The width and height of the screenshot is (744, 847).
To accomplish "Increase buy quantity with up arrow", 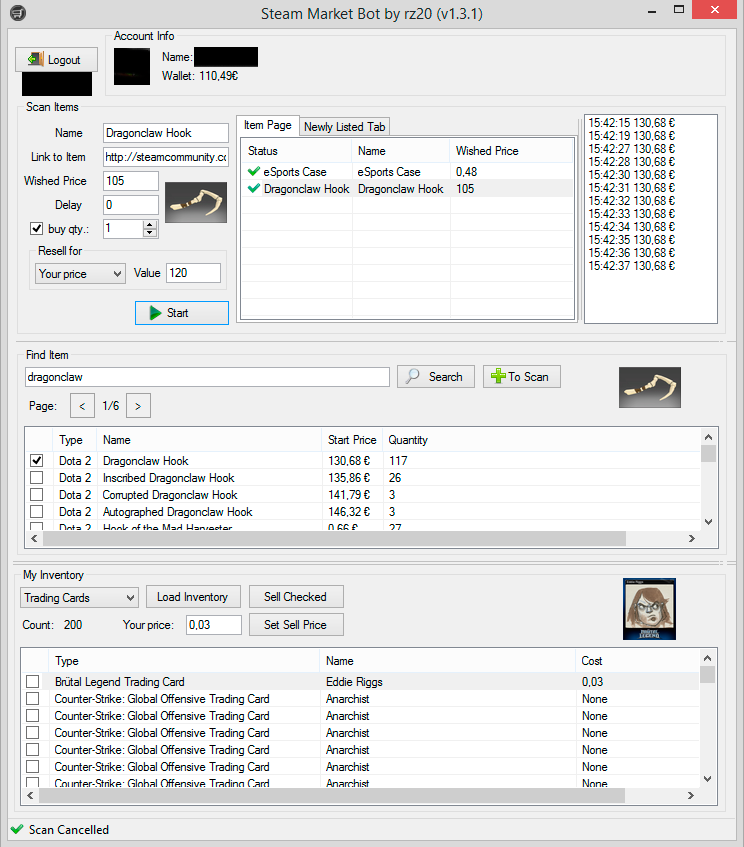I will (x=150, y=224).
